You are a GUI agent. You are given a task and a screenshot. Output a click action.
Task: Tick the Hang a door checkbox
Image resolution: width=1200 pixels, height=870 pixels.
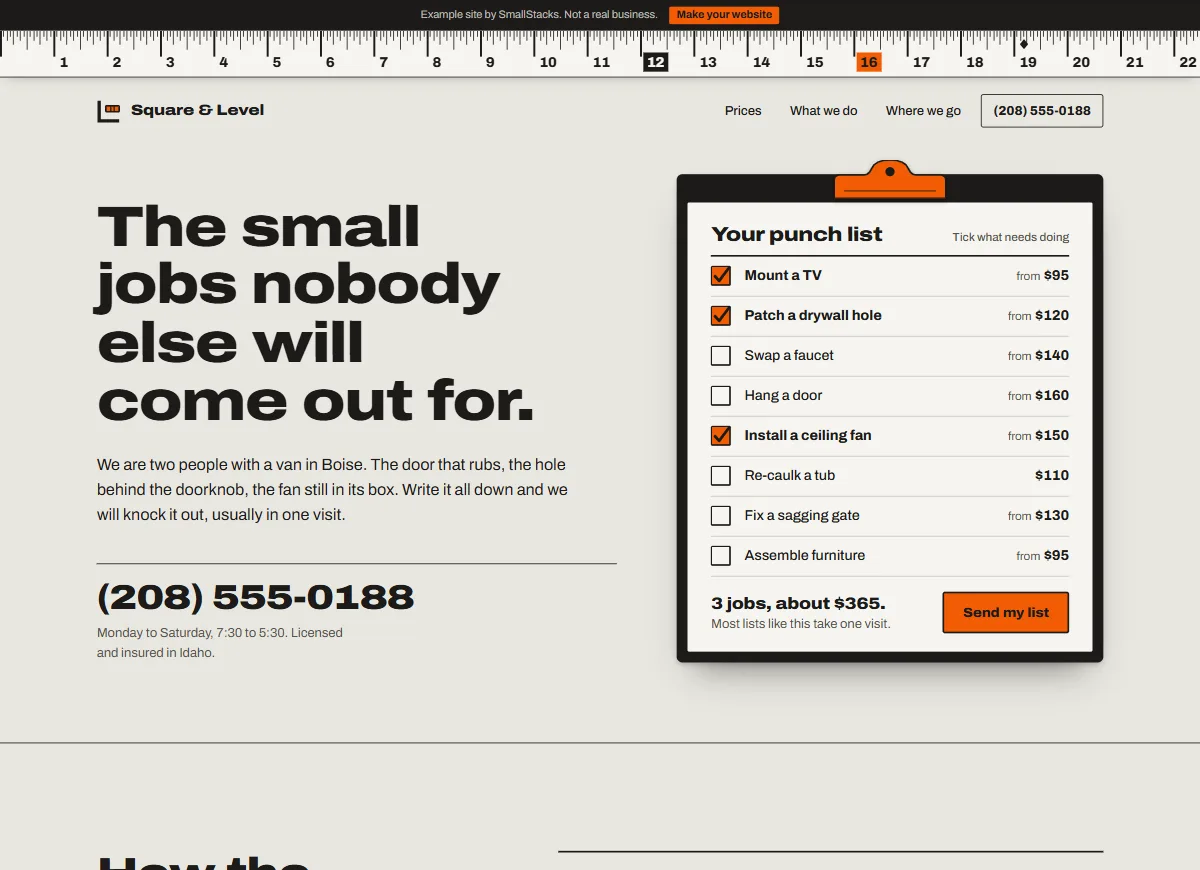(721, 396)
